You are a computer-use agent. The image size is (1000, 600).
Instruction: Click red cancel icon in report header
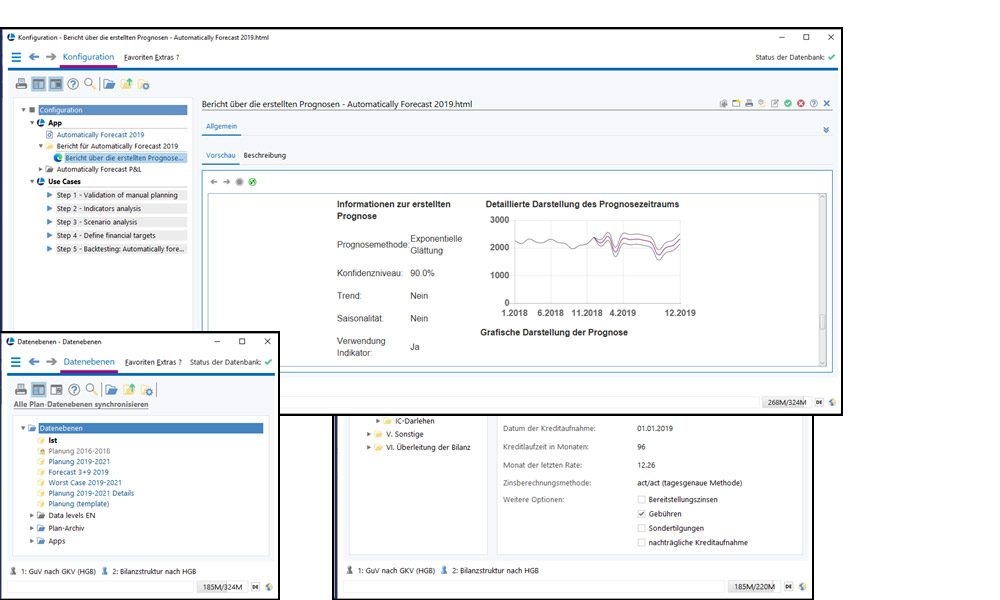click(800, 103)
